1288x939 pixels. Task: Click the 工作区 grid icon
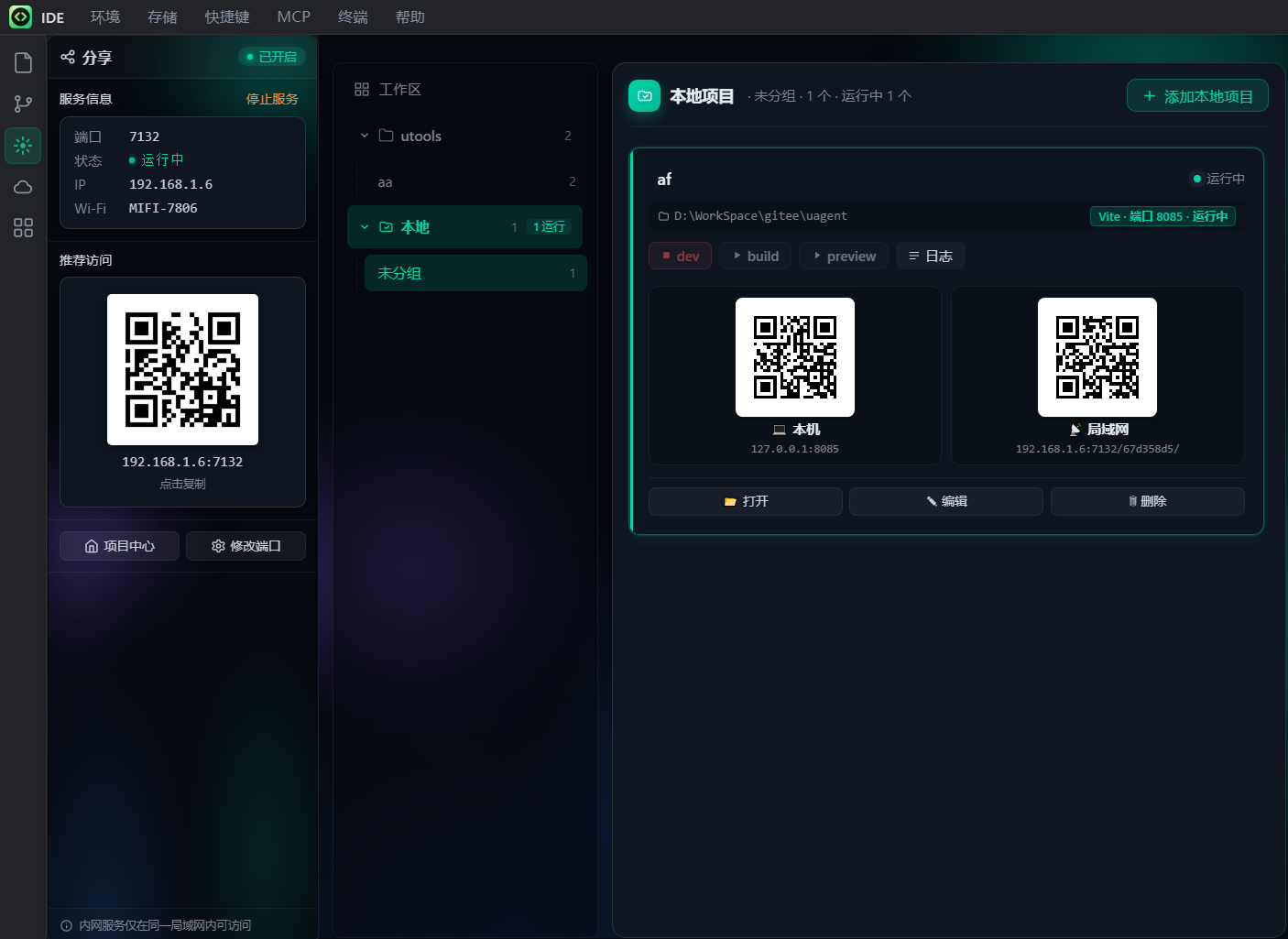362,89
